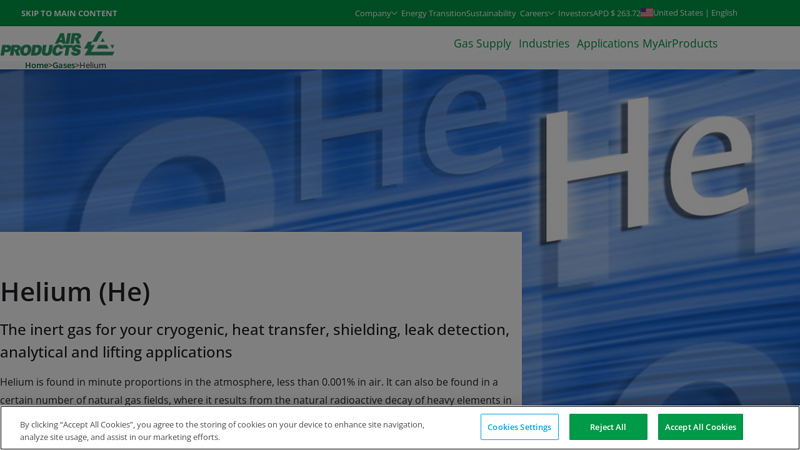Screen dimensions: 800x450
Task: Click Skip to Main Content link
Action: pyautogui.click(x=69, y=13)
